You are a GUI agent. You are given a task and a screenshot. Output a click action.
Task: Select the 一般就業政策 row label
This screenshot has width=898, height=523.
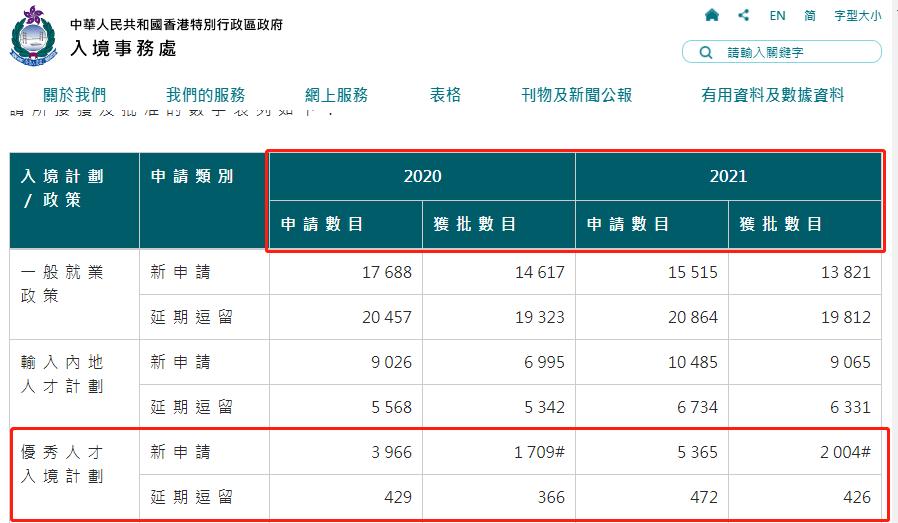click(63, 284)
